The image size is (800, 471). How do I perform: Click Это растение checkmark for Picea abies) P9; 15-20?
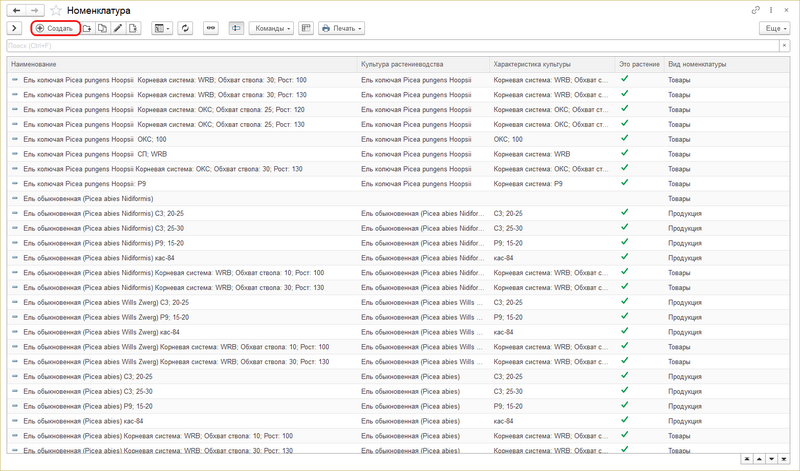(x=624, y=405)
